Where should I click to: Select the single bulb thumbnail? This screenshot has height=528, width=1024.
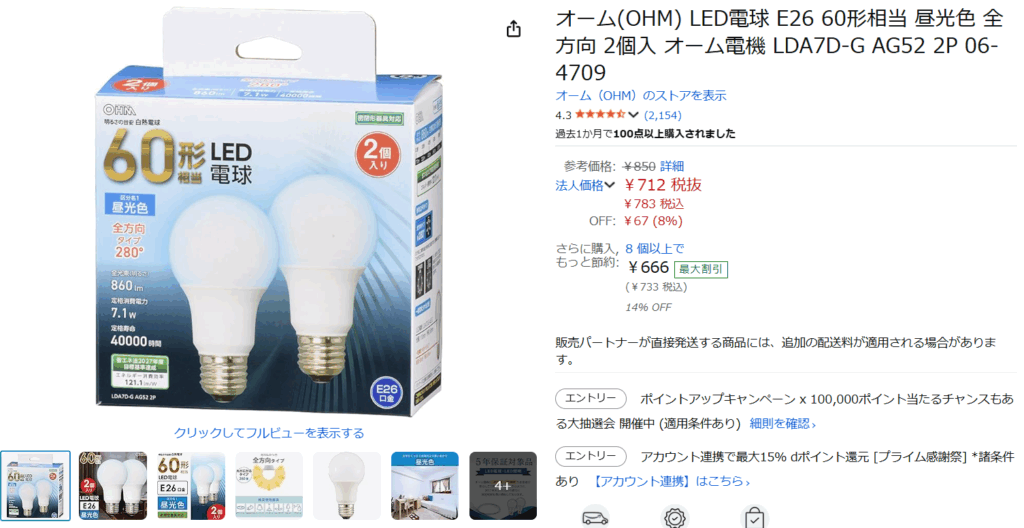pos(347,486)
